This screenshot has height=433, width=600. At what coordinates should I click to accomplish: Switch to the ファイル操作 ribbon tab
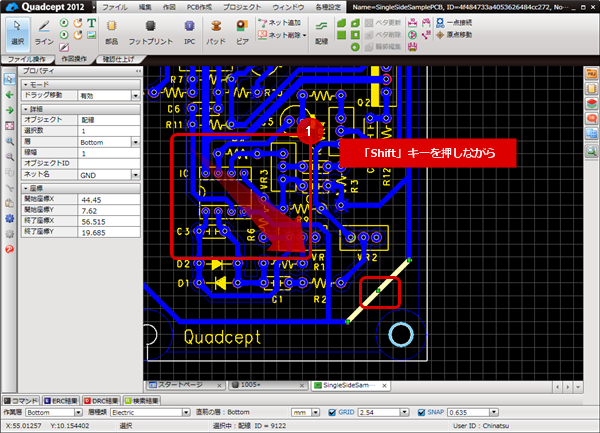pyautogui.click(x=26, y=59)
